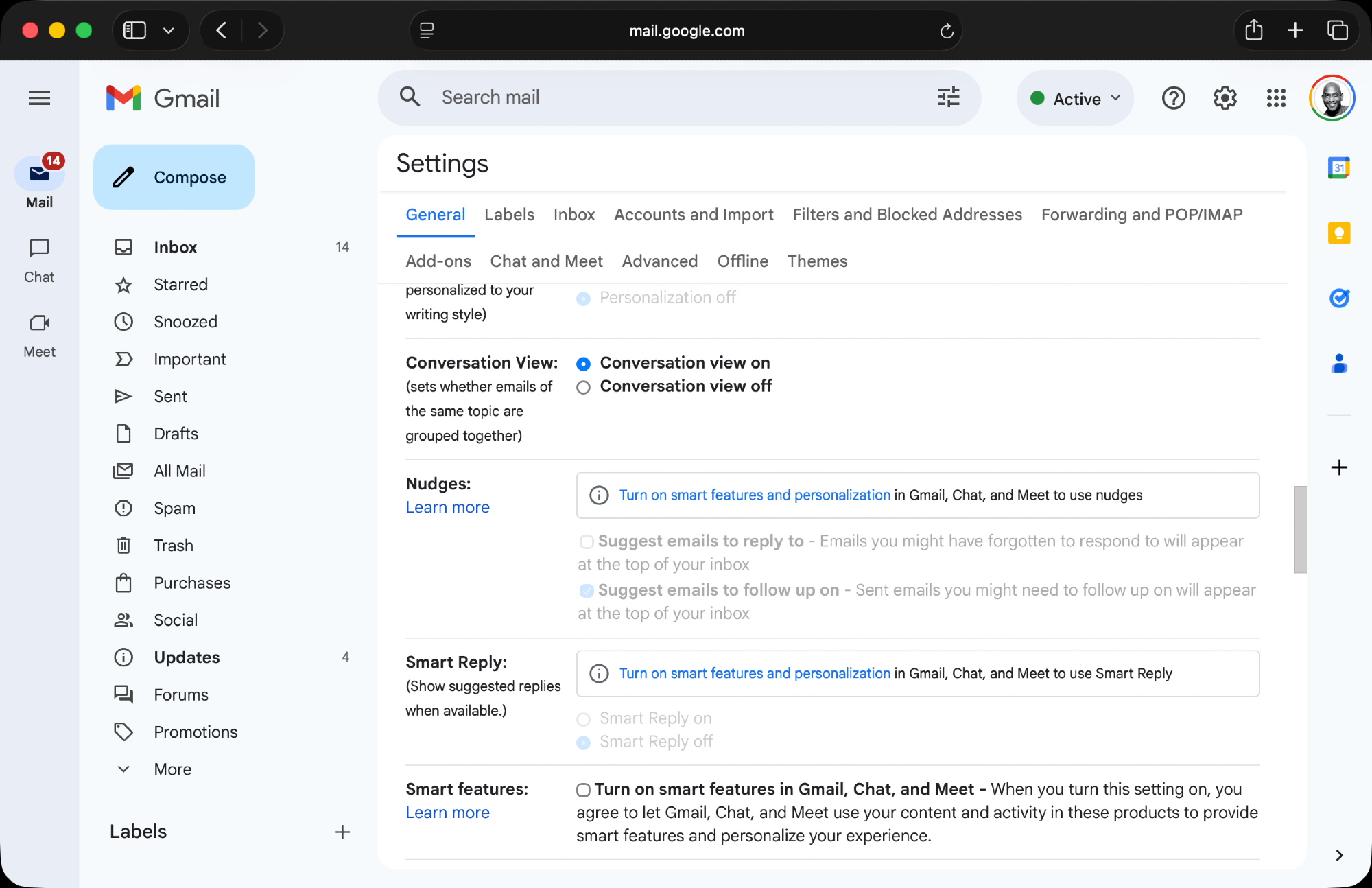Open the Help question mark icon
Viewport: 1372px width, 888px height.
pyautogui.click(x=1173, y=98)
